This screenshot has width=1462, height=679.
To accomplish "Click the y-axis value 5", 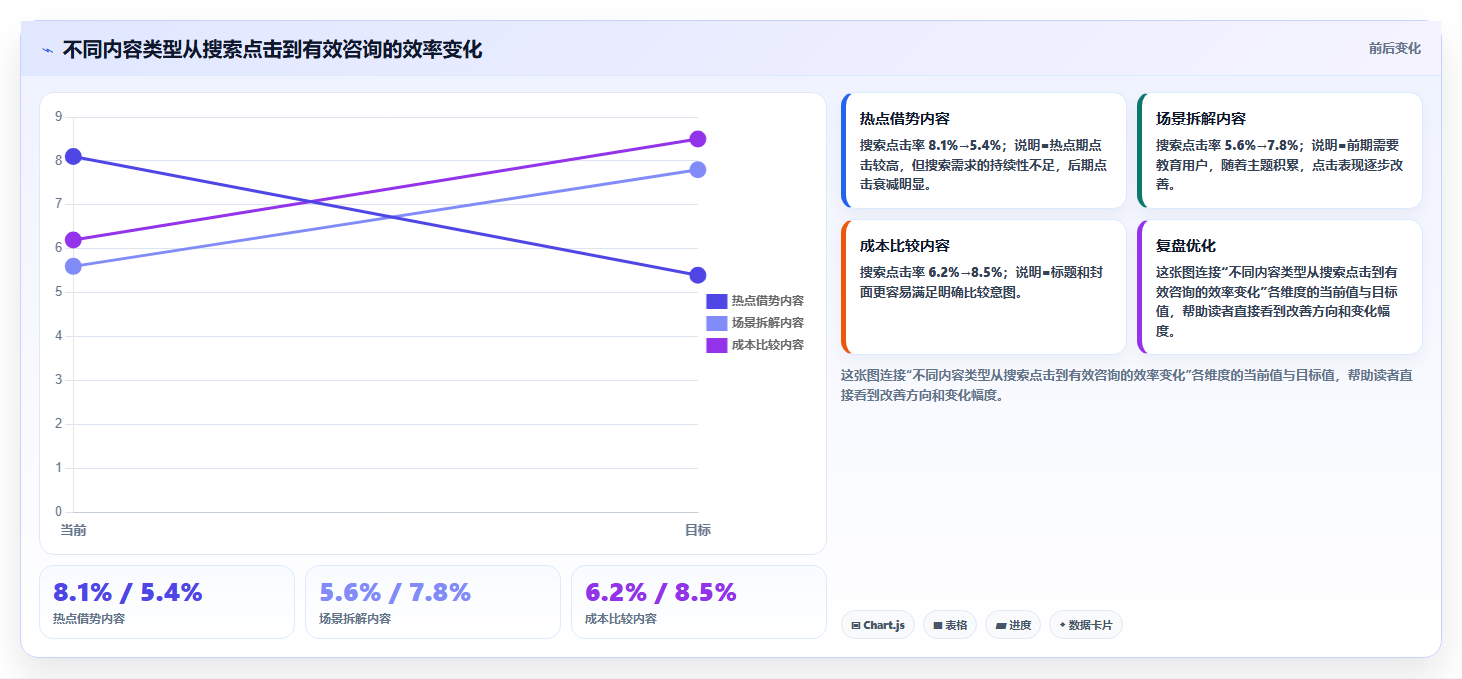I will tap(58, 292).
